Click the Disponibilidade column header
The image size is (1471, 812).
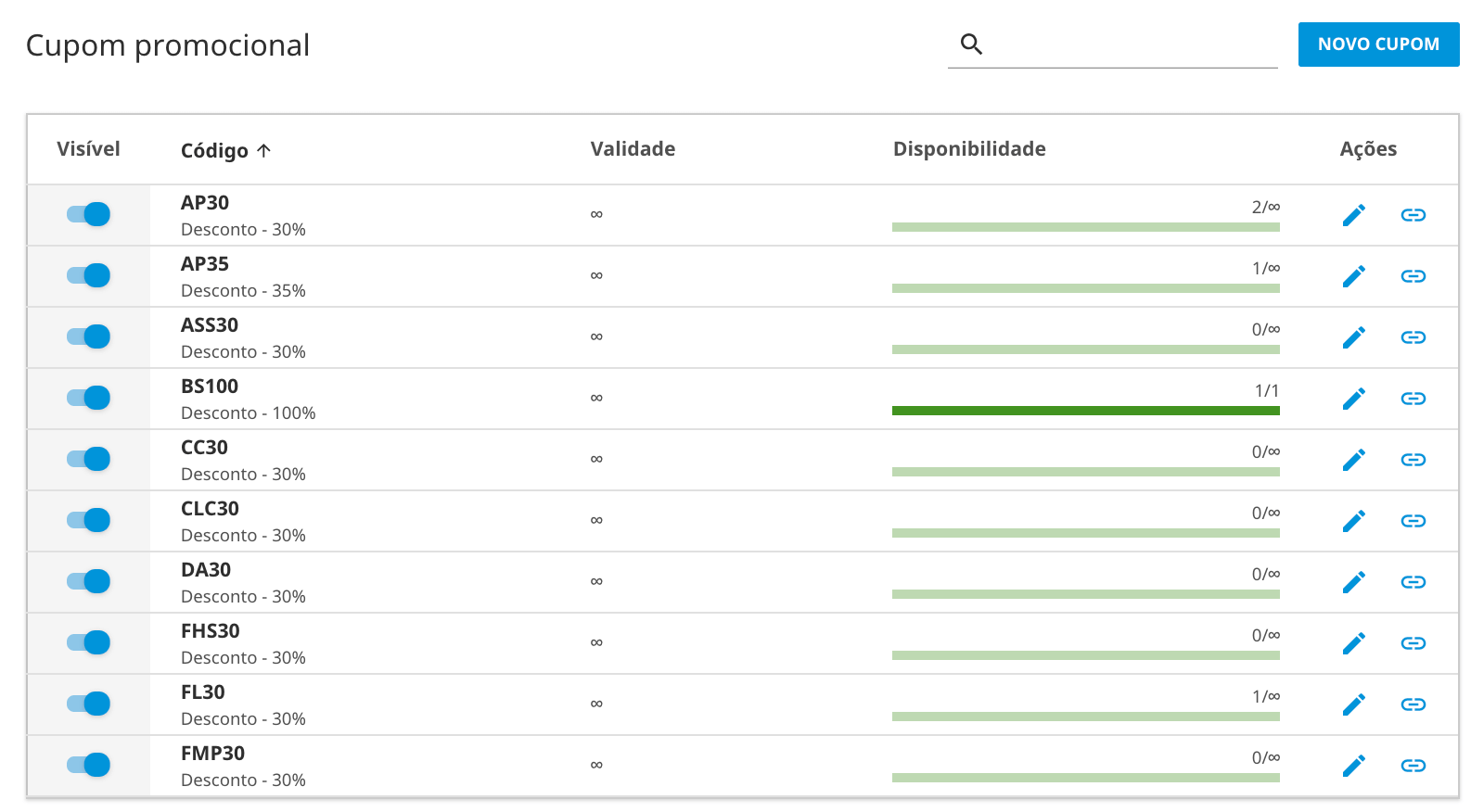(969, 149)
